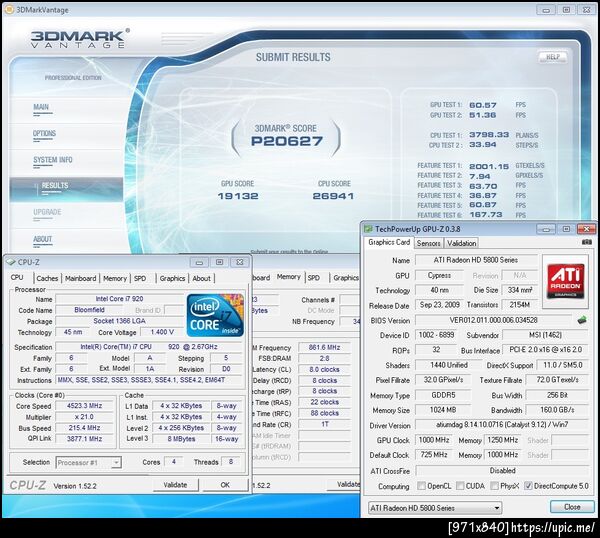Open UPGRADE in the 3DMark sidebar
This screenshot has height=538, width=600.
point(47,212)
